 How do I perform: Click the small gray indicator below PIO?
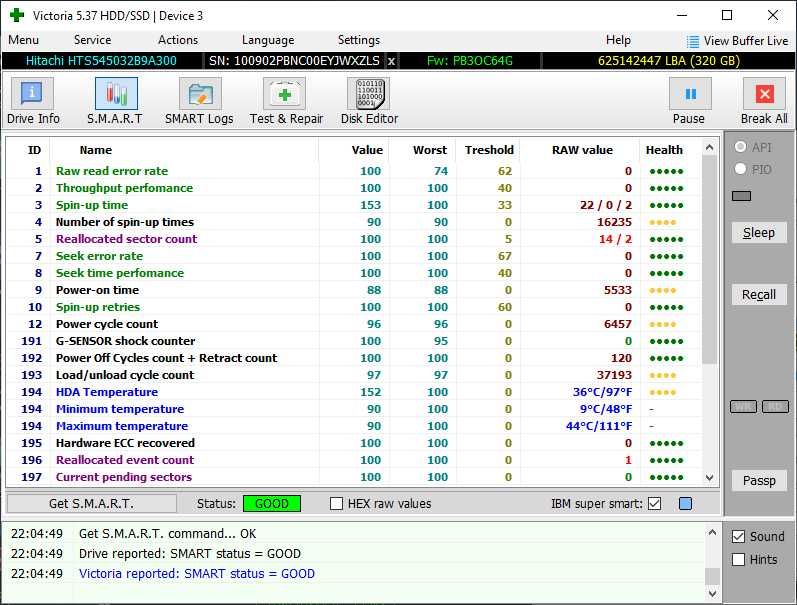click(x=741, y=196)
